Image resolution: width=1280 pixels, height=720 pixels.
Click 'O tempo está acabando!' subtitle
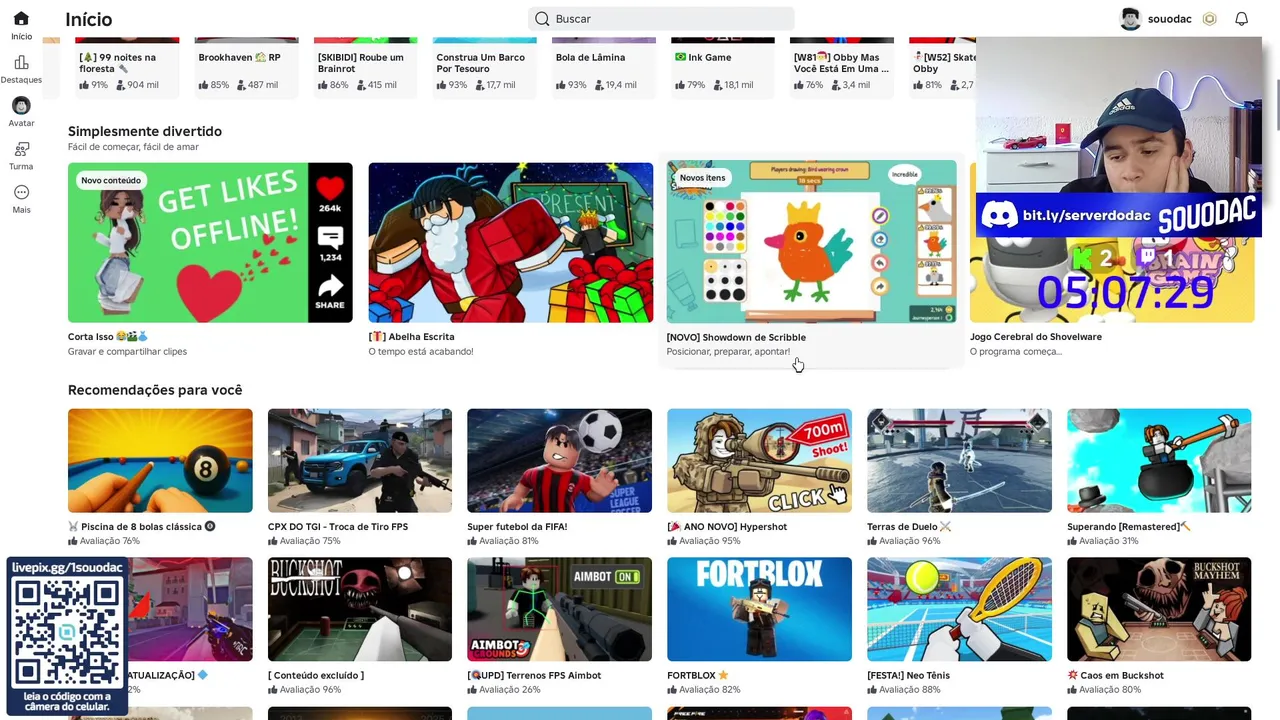coord(421,352)
